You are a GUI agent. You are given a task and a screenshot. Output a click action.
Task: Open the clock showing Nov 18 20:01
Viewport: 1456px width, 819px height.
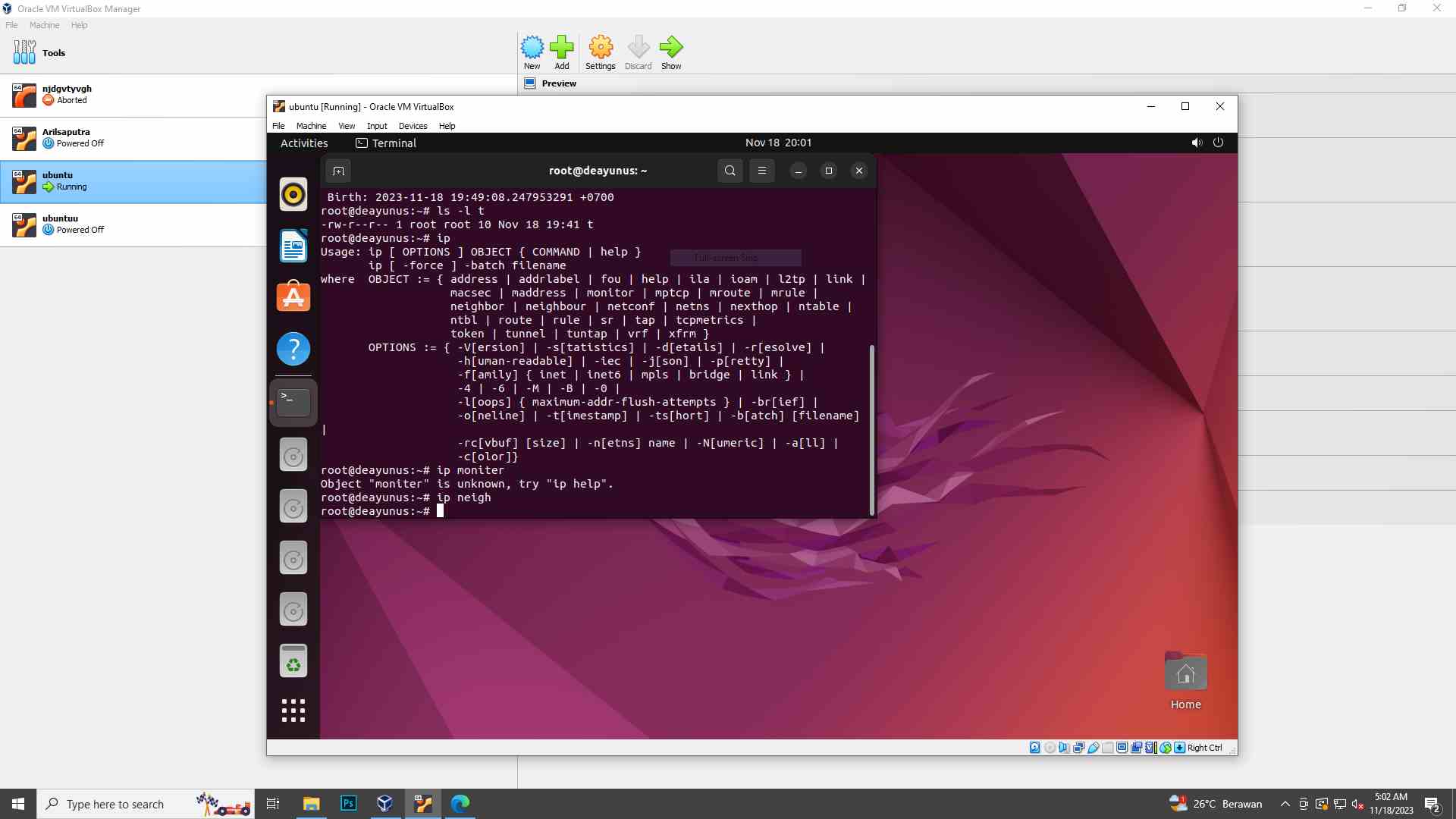tap(778, 143)
